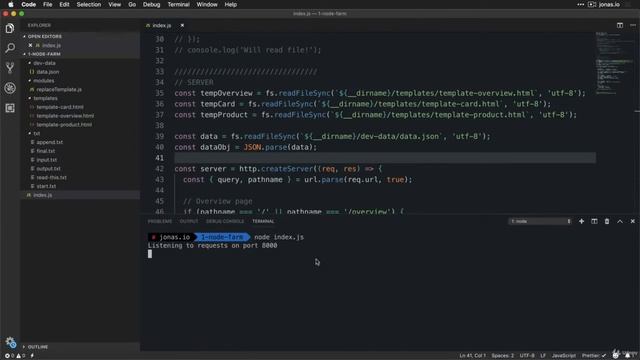Screen dimensions: 640x360
Task: Collapse the 1-NODE-FARM folder section
Action: [x=44, y=54]
